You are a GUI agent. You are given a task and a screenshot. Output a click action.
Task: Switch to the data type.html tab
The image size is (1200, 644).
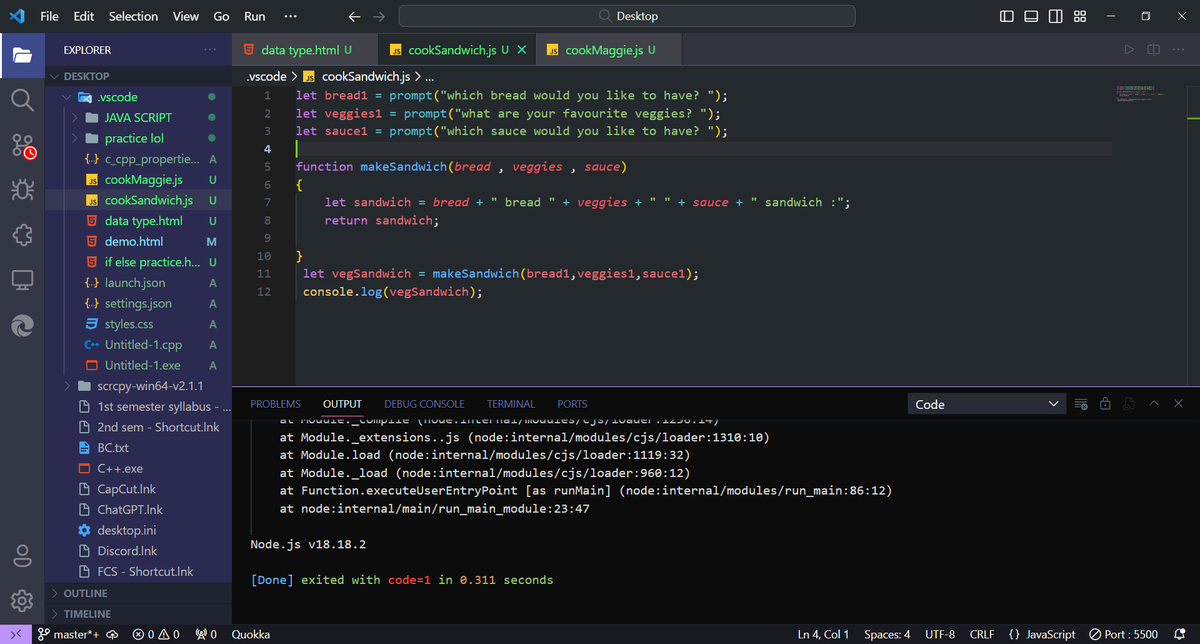tap(305, 49)
